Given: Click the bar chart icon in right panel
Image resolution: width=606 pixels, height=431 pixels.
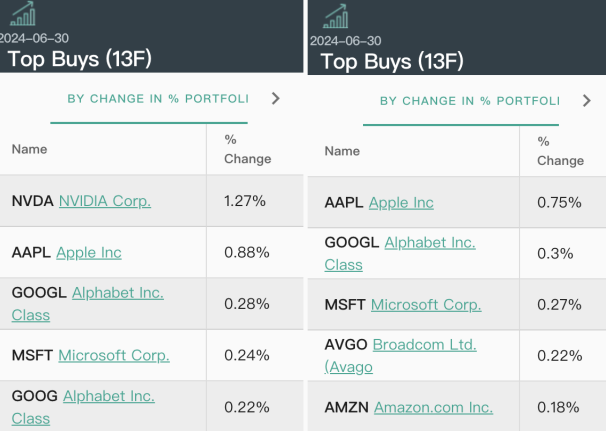Looking at the screenshot, I should tap(335, 15).
